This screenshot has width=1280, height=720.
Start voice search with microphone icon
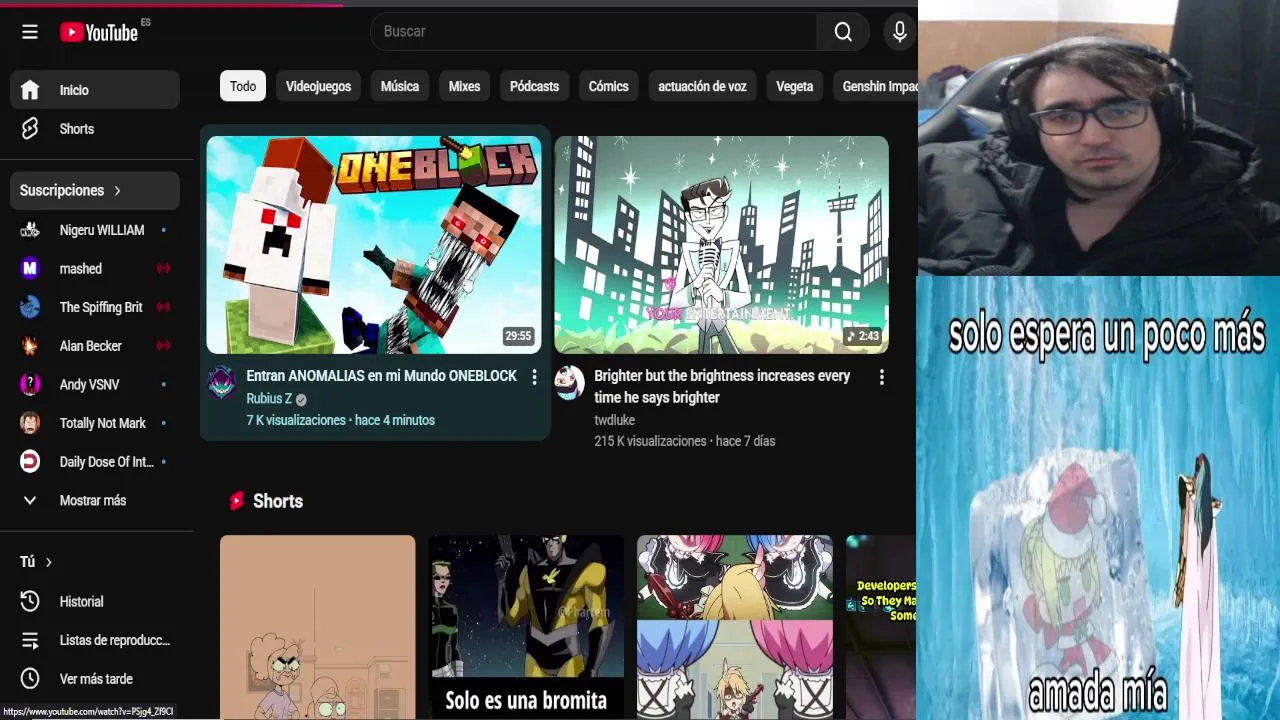[x=900, y=32]
